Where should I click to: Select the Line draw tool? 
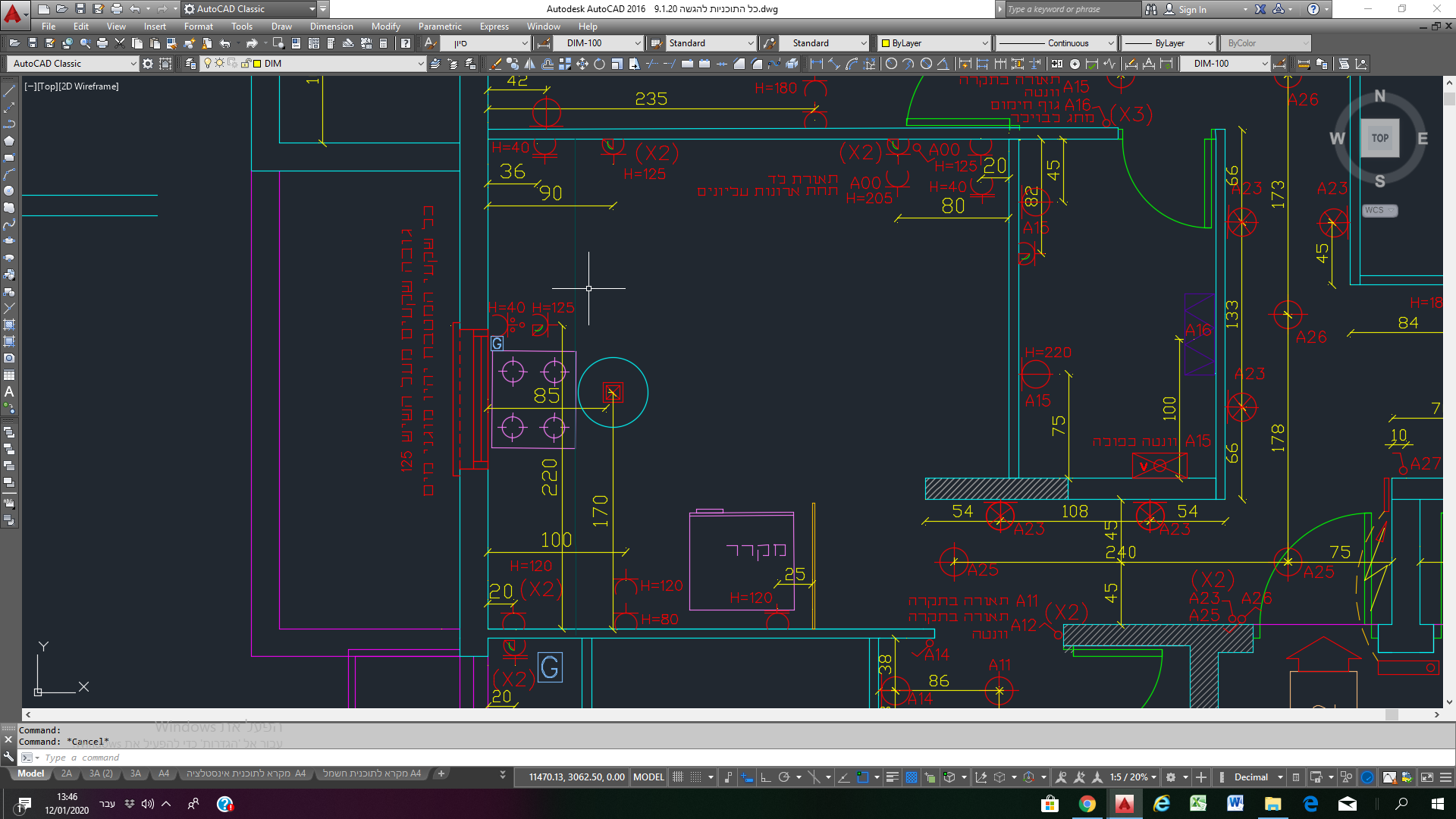coord(9,90)
